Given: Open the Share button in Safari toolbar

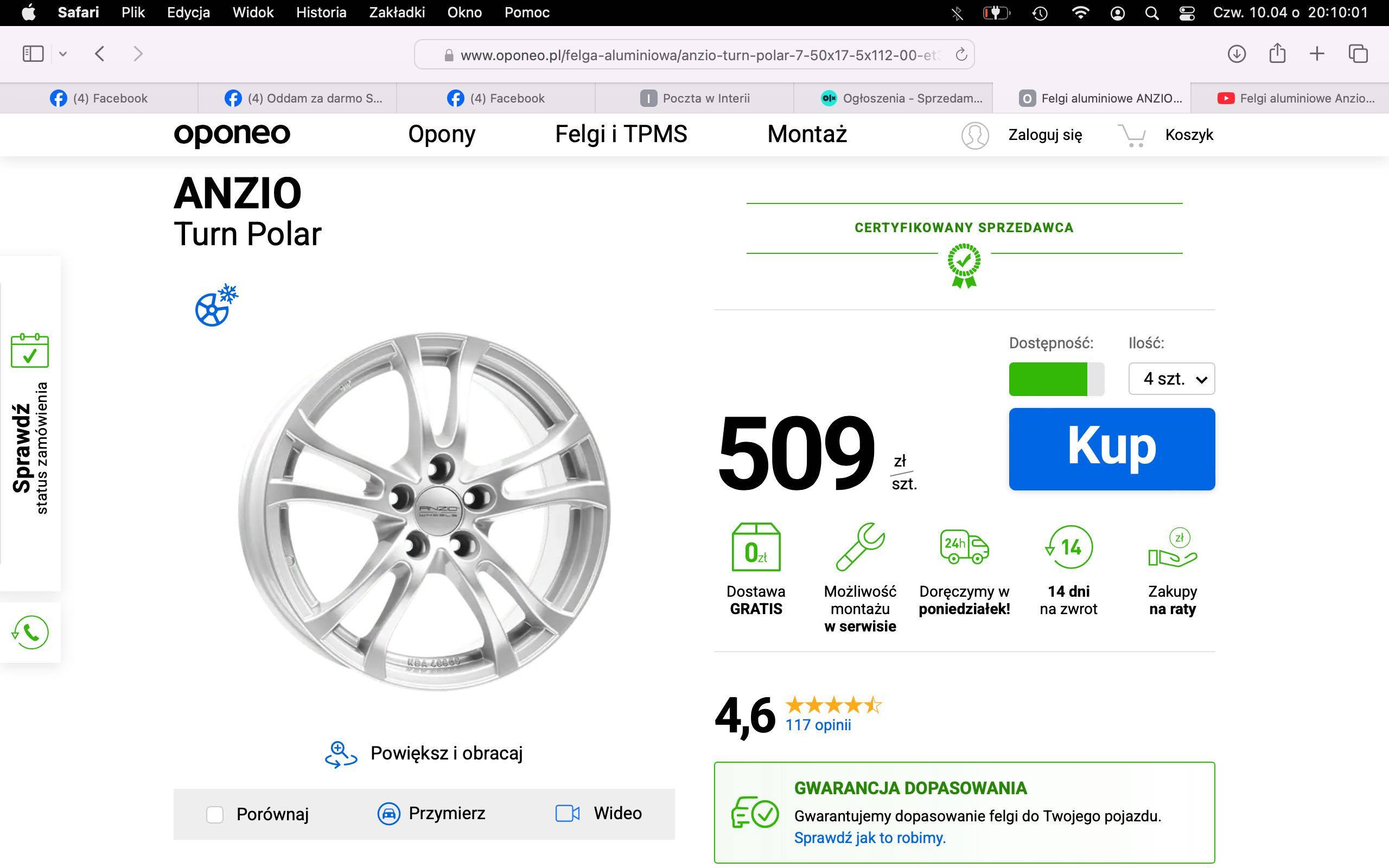Looking at the screenshot, I should [1277, 53].
